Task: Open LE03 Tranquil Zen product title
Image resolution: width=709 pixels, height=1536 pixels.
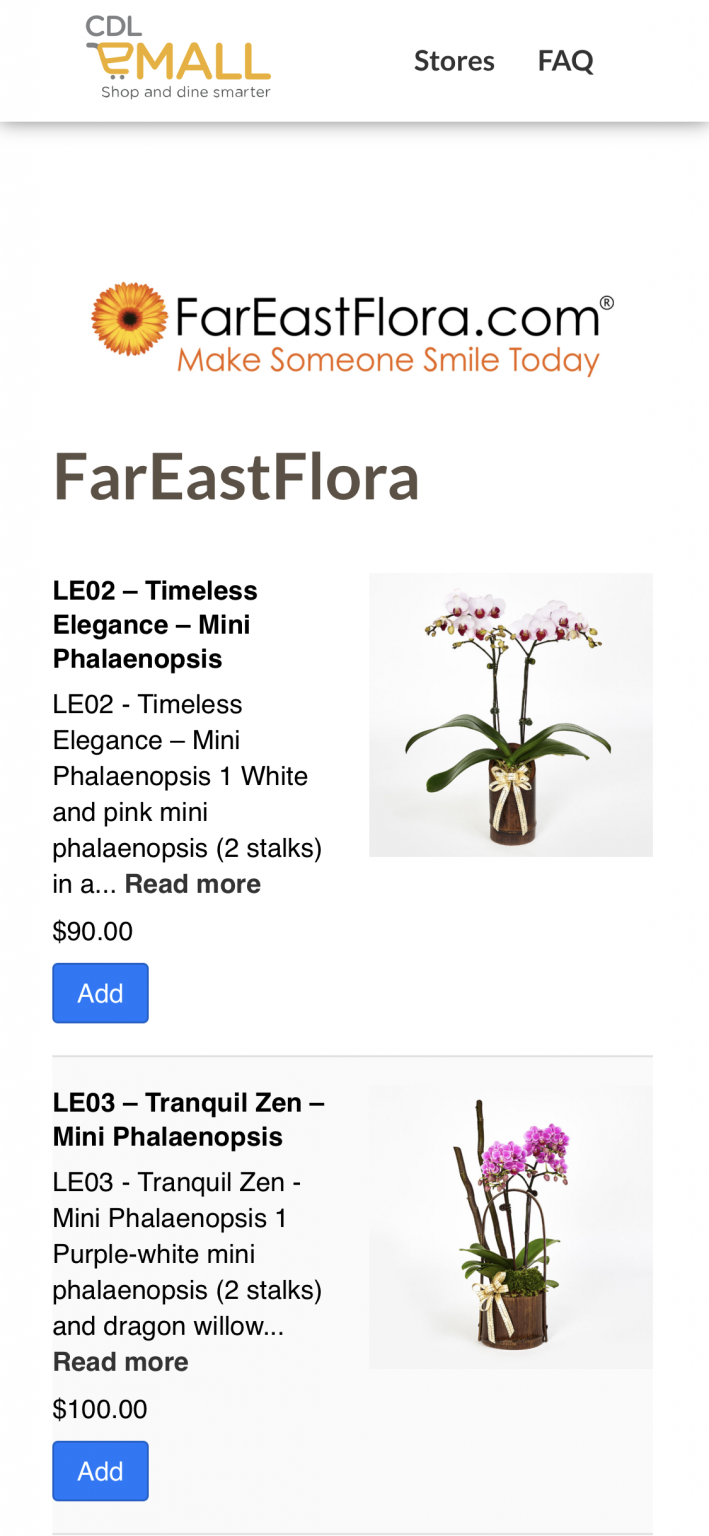Action: click(x=189, y=1120)
